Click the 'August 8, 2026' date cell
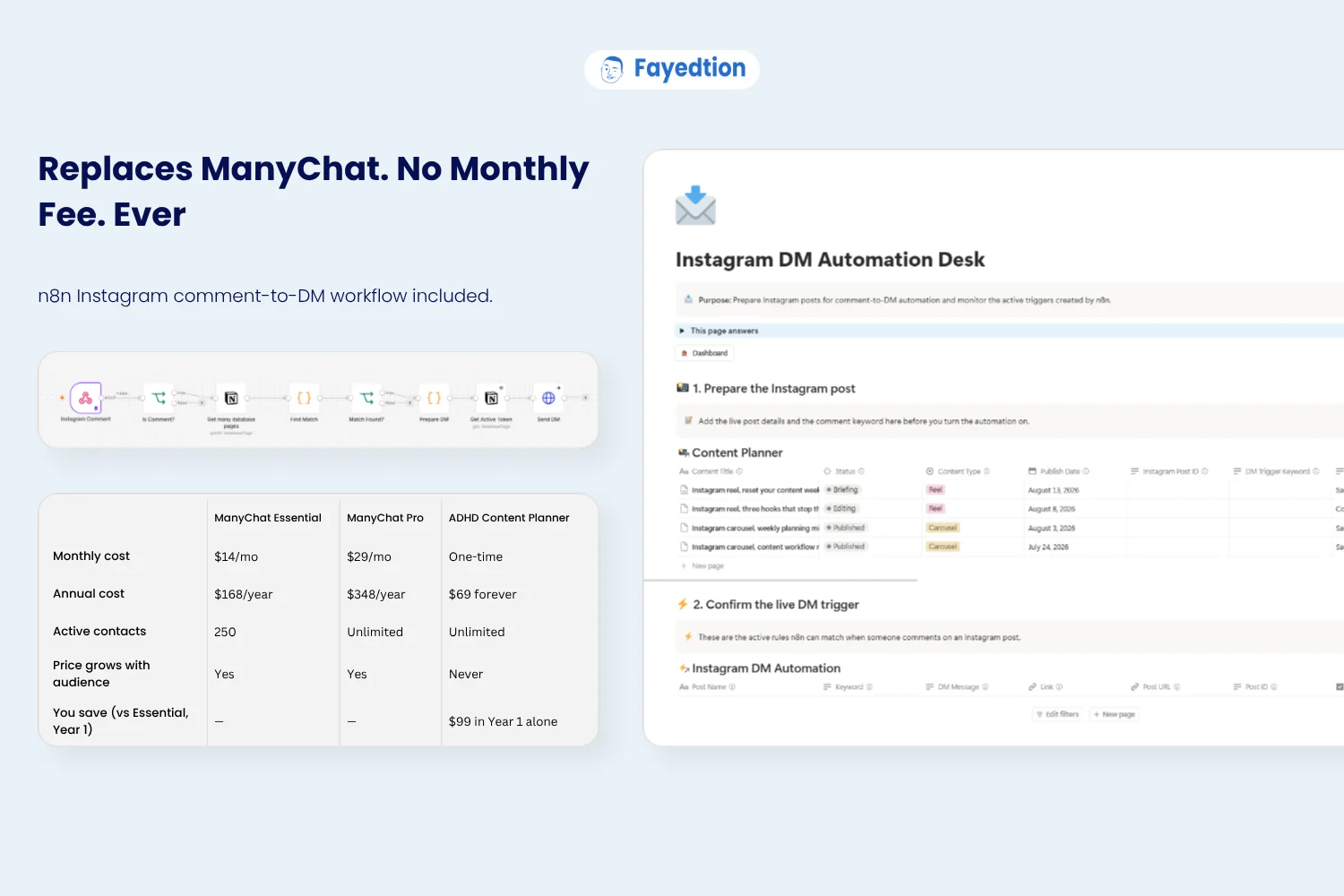 point(1051,509)
